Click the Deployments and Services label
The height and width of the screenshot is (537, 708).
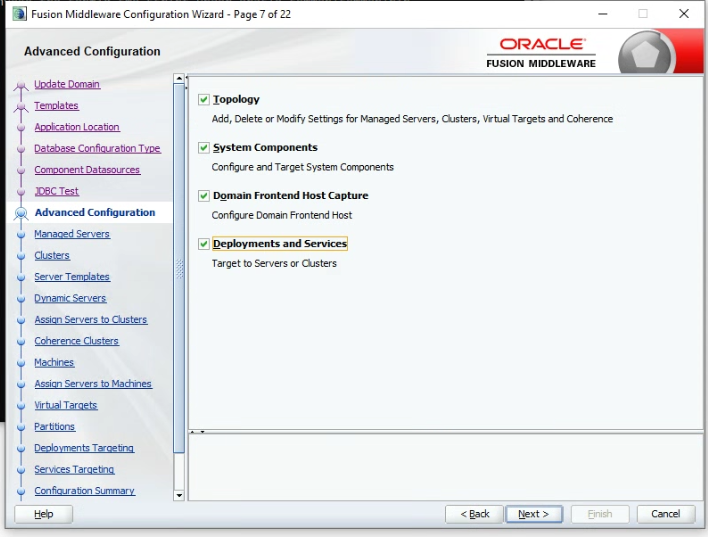280,244
